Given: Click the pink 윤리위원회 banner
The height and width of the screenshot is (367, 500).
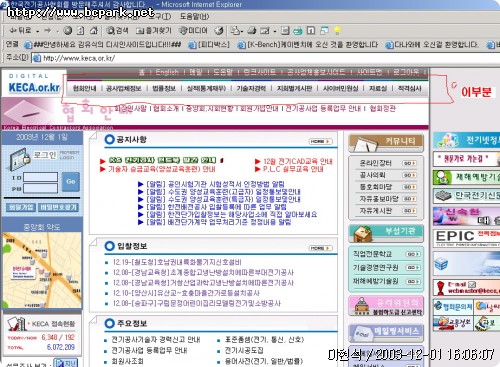Looking at the screenshot, I should click(386, 306).
